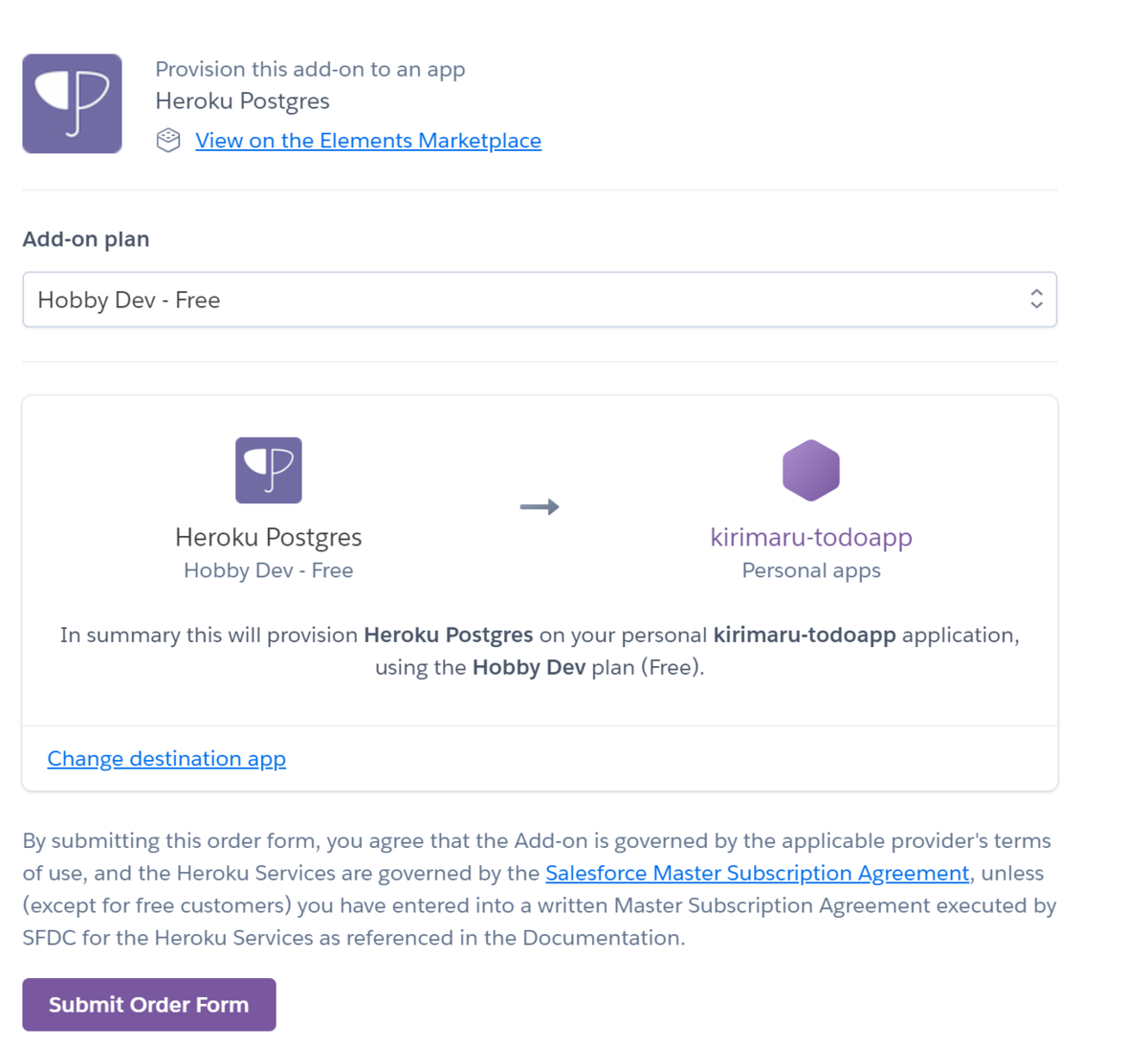Screen dimensions: 1148x1047
Task: Submit the order form
Action: (x=149, y=1004)
